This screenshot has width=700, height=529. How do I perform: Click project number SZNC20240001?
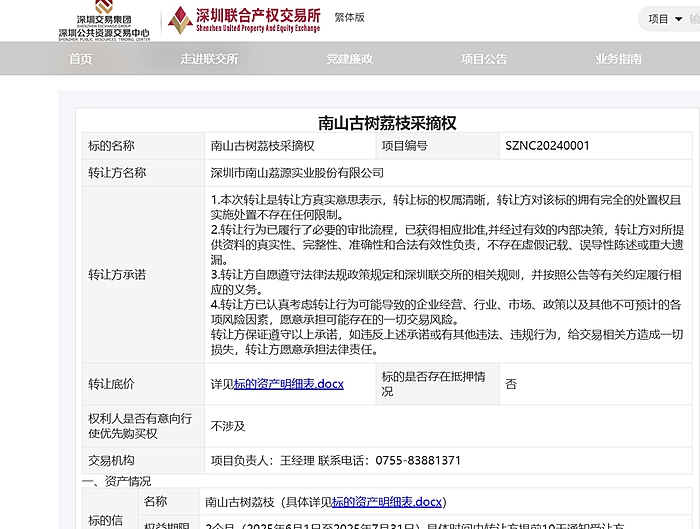click(x=547, y=146)
